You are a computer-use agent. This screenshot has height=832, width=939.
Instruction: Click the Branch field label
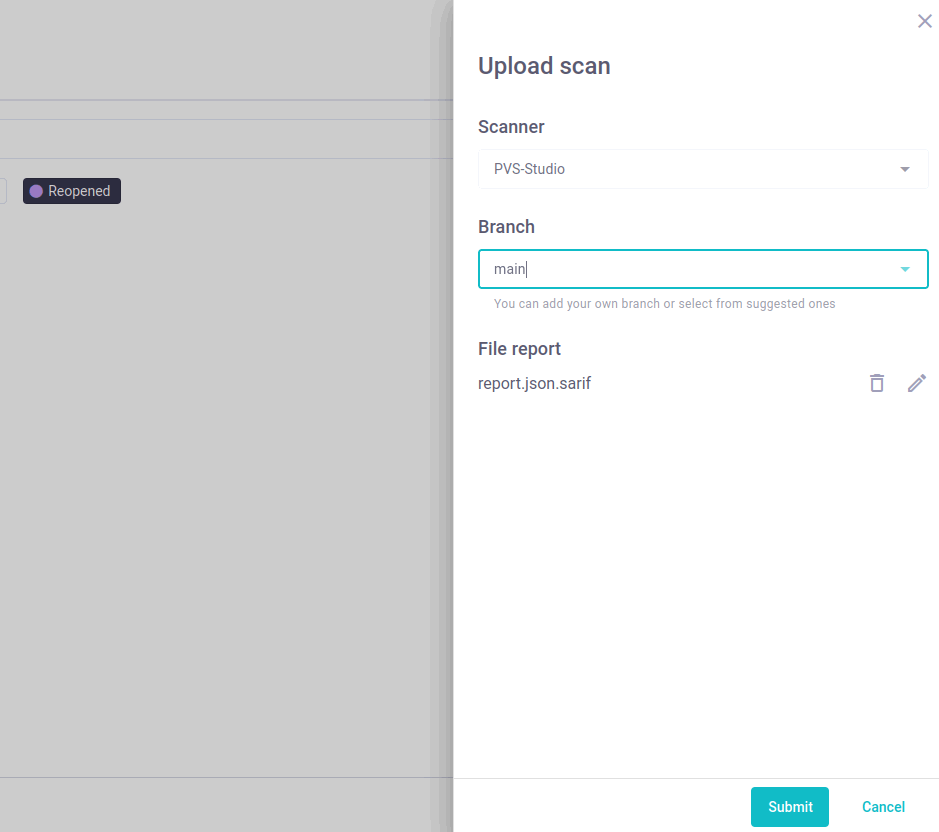(506, 227)
